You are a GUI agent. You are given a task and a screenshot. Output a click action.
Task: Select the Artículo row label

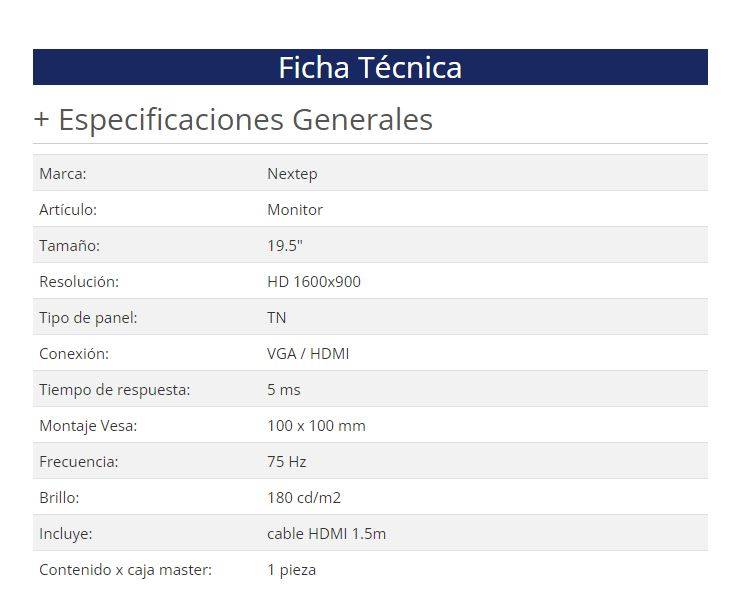[x=68, y=210]
